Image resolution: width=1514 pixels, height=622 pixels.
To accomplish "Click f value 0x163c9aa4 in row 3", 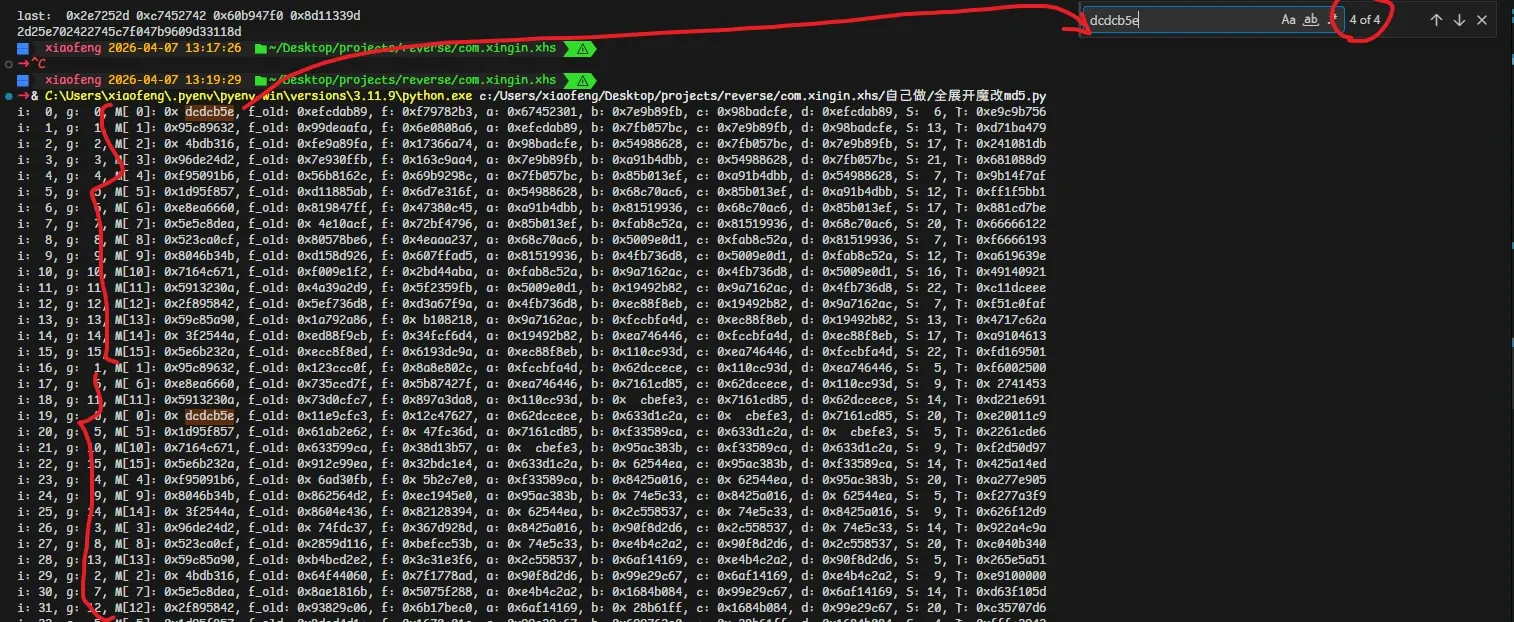I will point(437,160).
